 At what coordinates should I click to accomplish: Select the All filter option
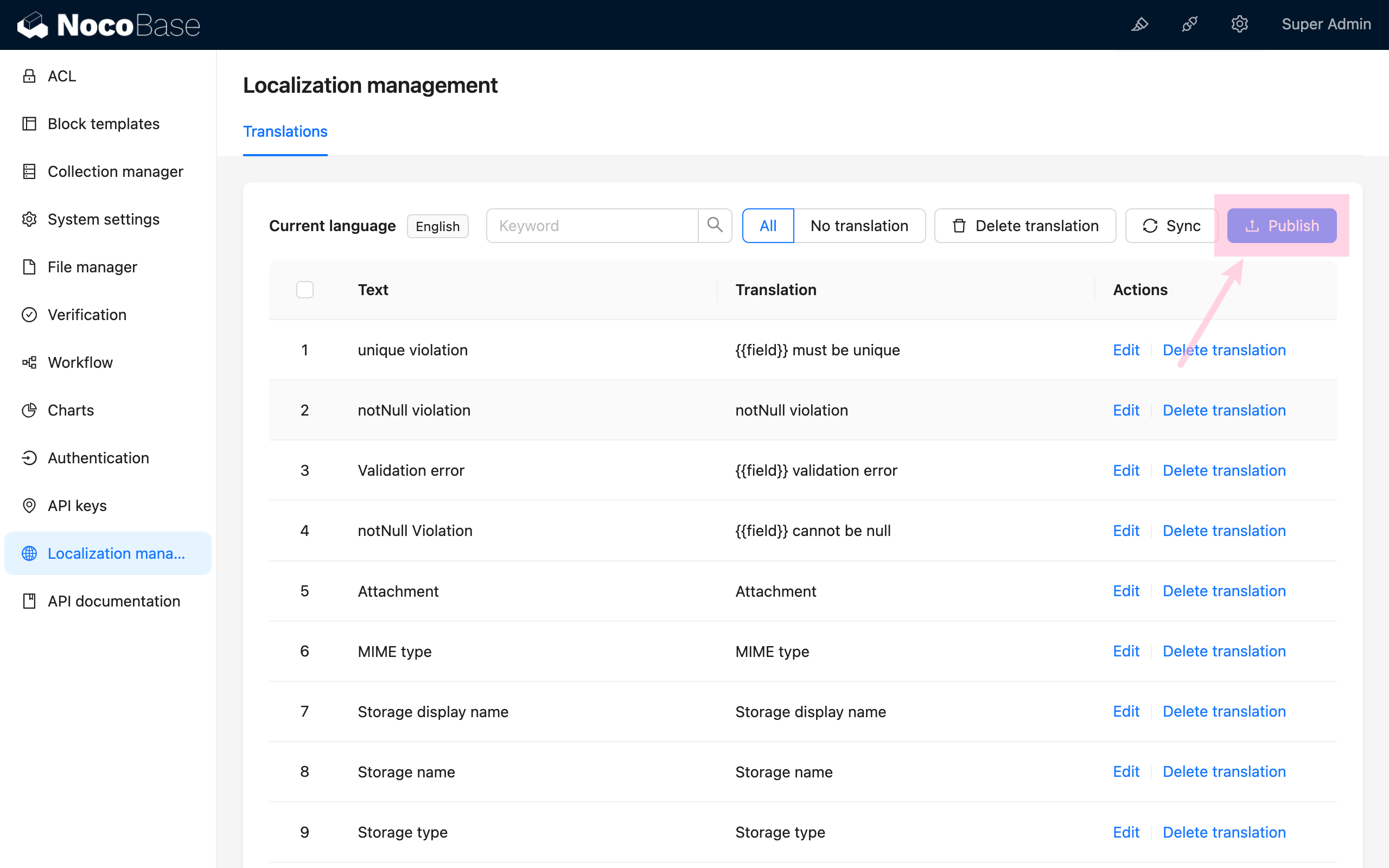pos(768,226)
